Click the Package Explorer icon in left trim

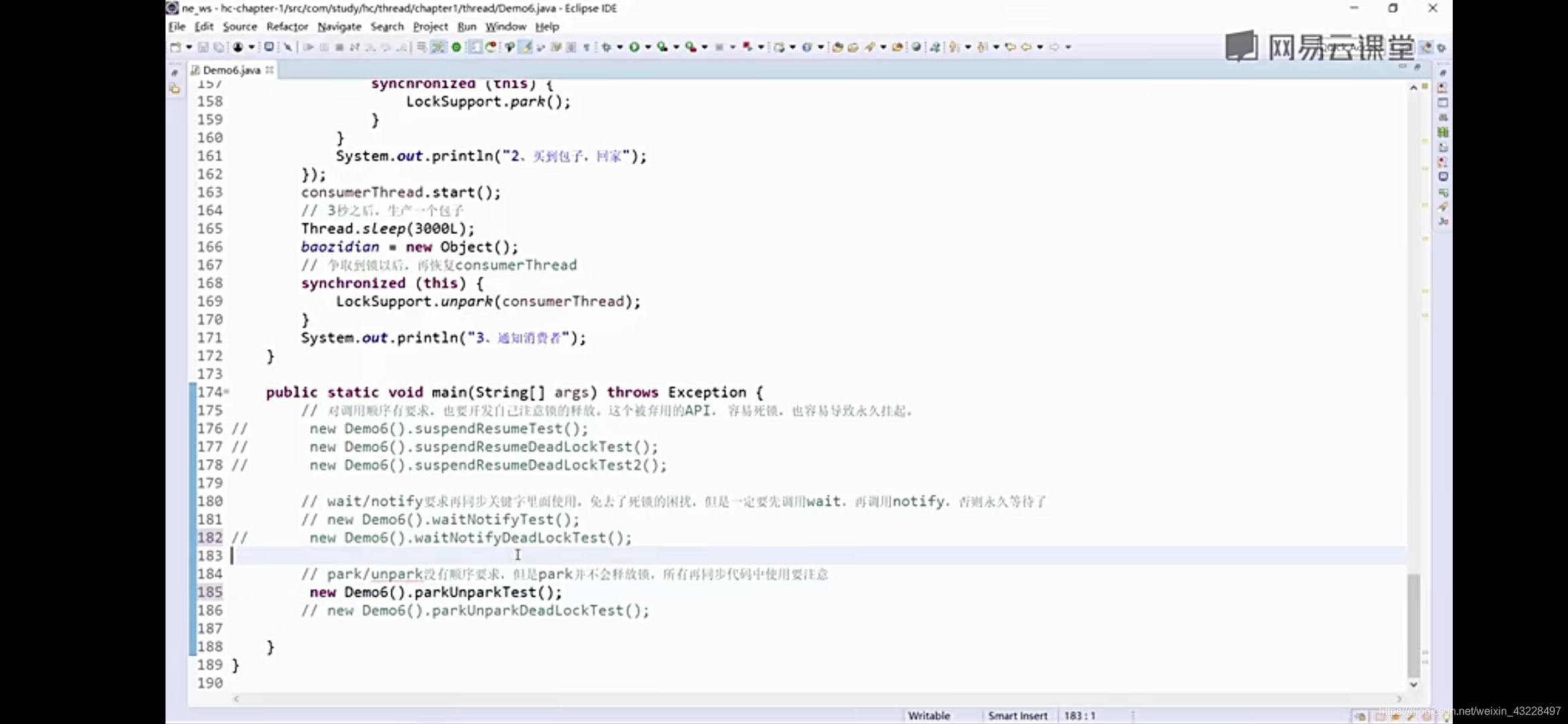[x=175, y=88]
